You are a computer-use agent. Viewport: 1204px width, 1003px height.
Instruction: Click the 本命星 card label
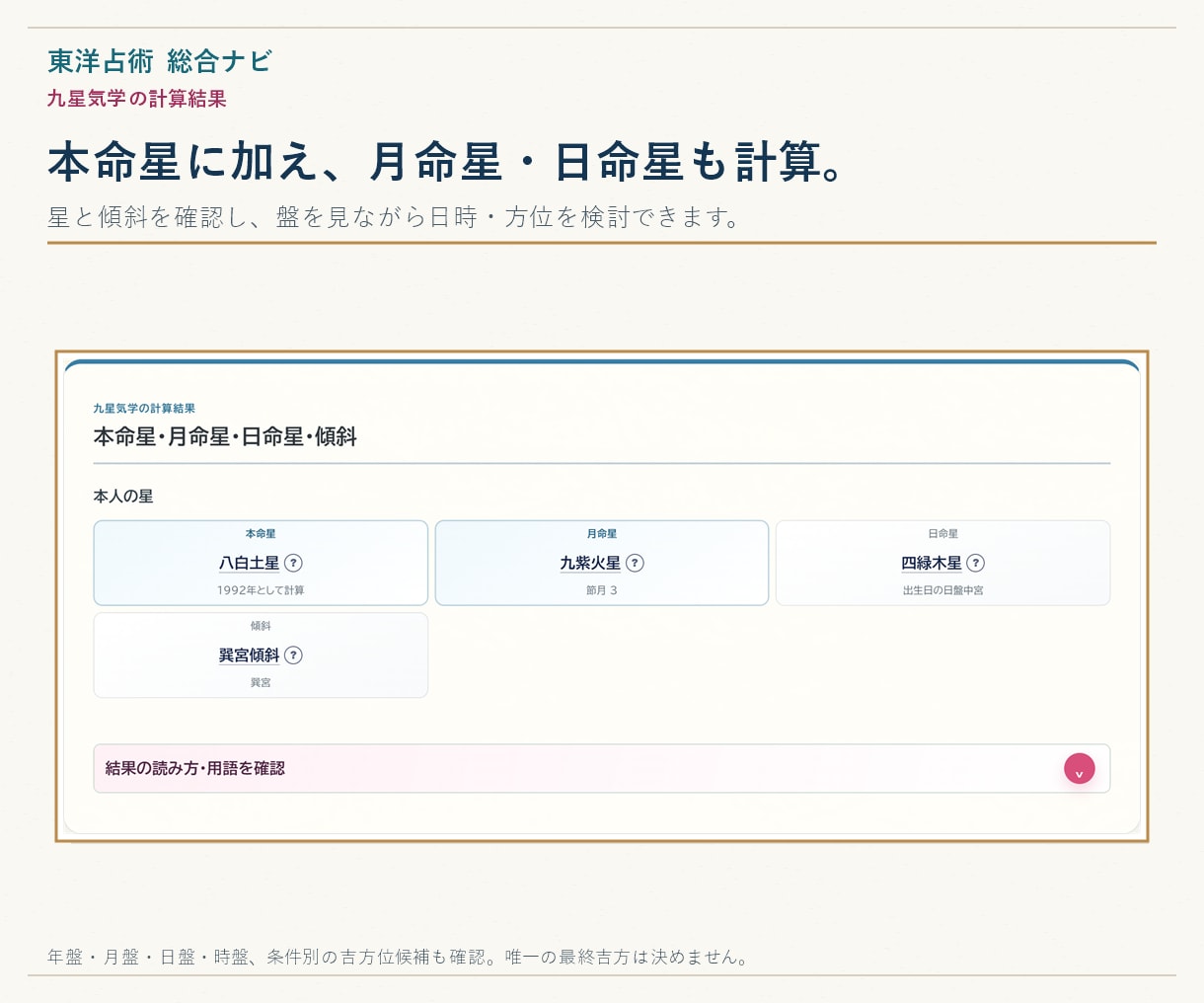261,534
